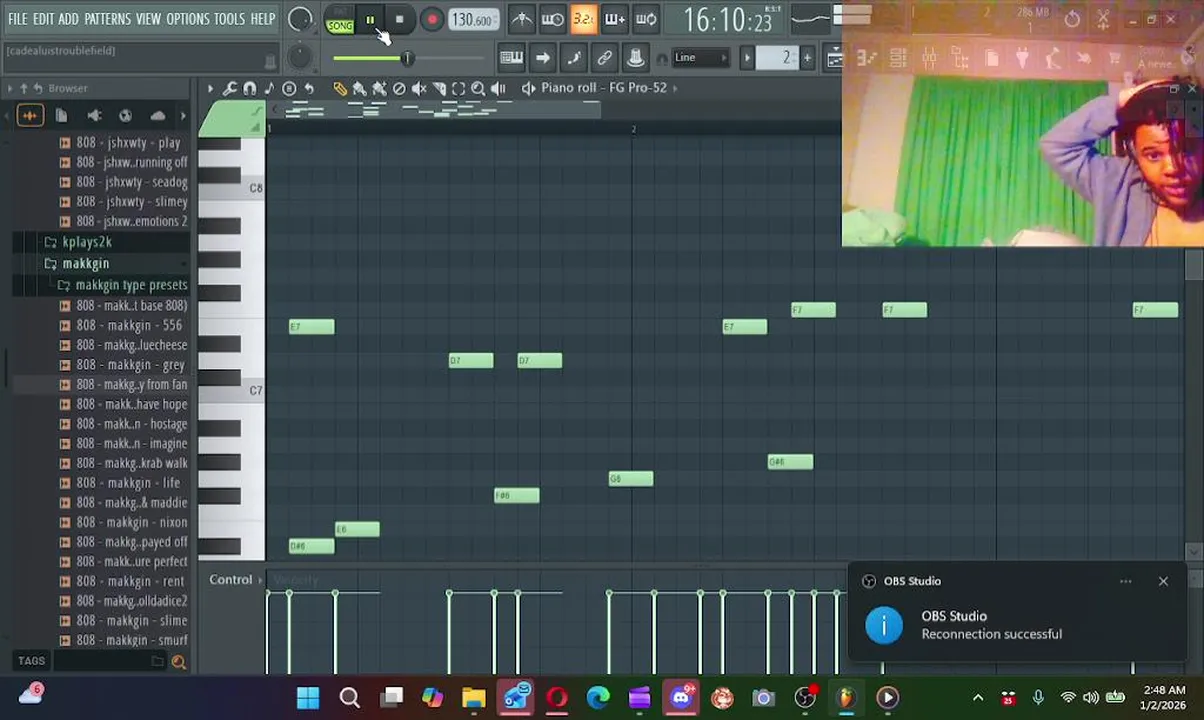This screenshot has width=1204, height=720.
Task: Open the VIEW menu
Action: (x=148, y=19)
